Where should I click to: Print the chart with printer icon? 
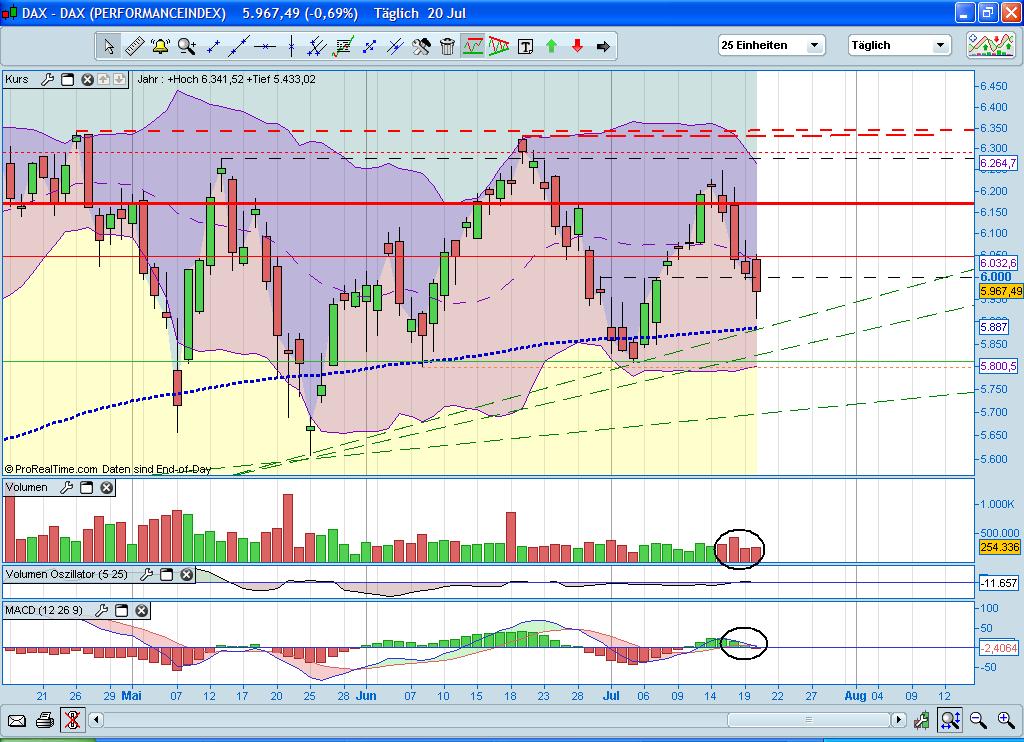pos(44,720)
